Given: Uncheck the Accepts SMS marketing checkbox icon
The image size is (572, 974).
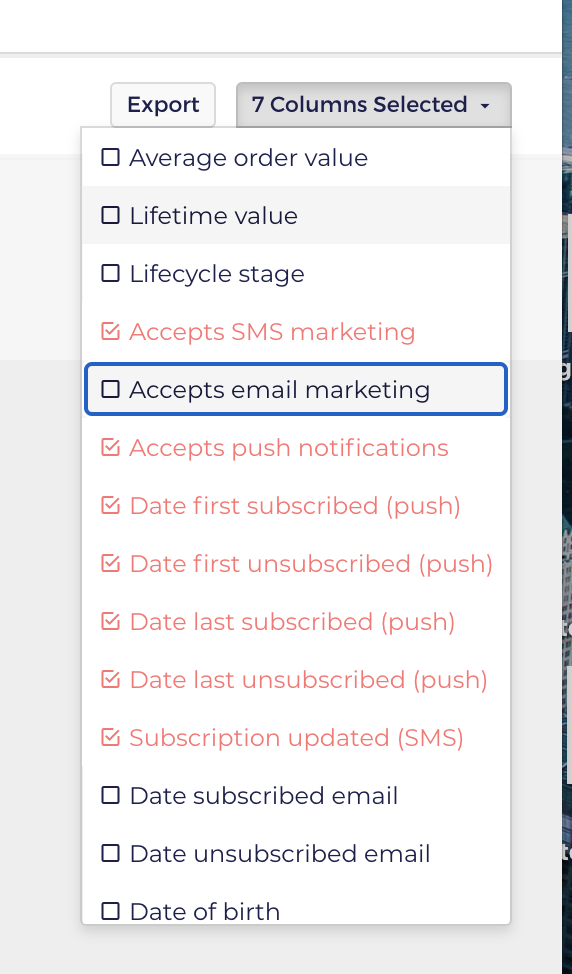Looking at the screenshot, I should click(110, 332).
